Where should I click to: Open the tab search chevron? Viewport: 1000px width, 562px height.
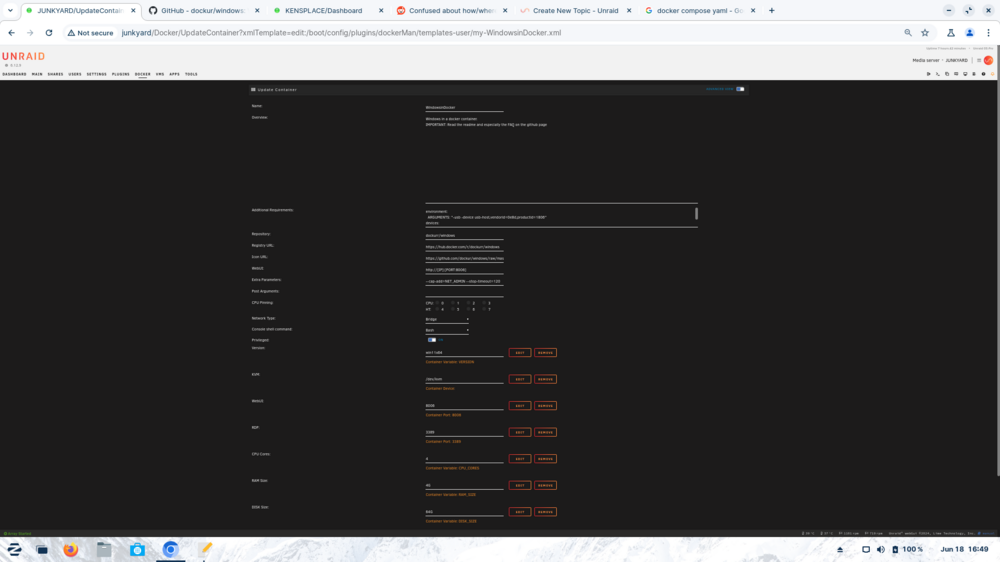(10, 10)
